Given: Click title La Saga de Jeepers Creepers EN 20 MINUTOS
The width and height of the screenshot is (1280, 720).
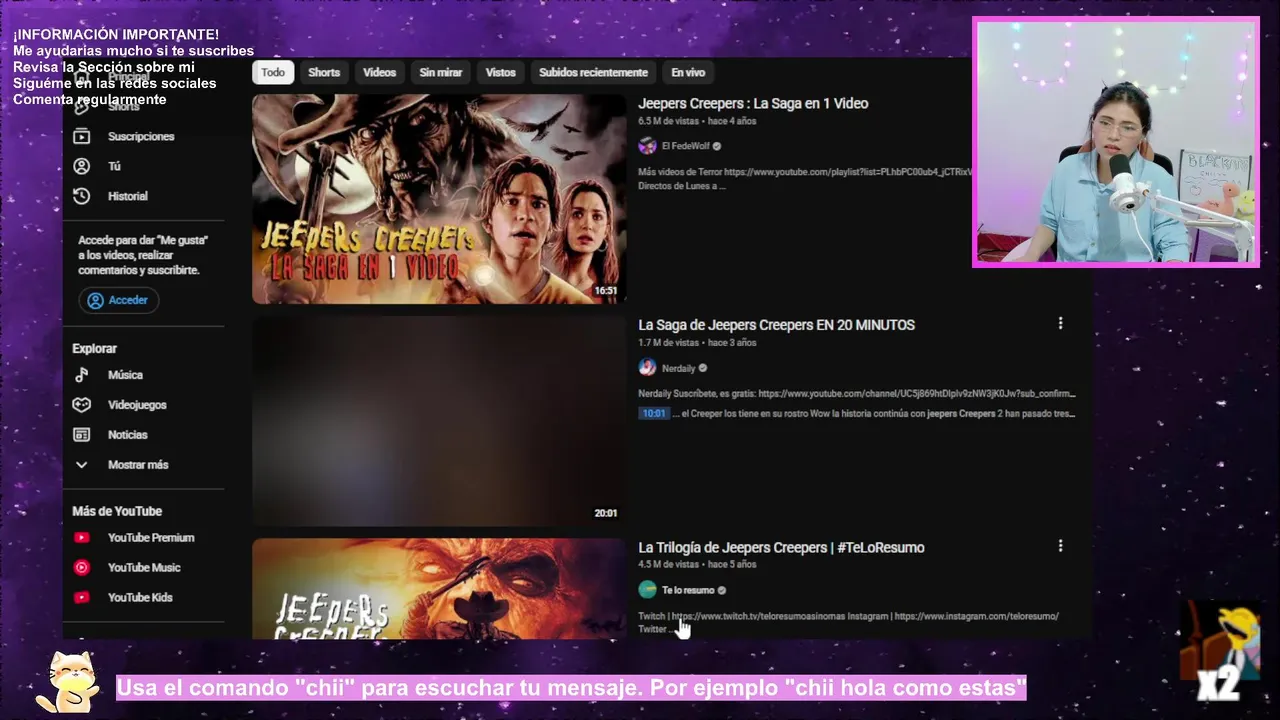Looking at the screenshot, I should pos(776,325).
